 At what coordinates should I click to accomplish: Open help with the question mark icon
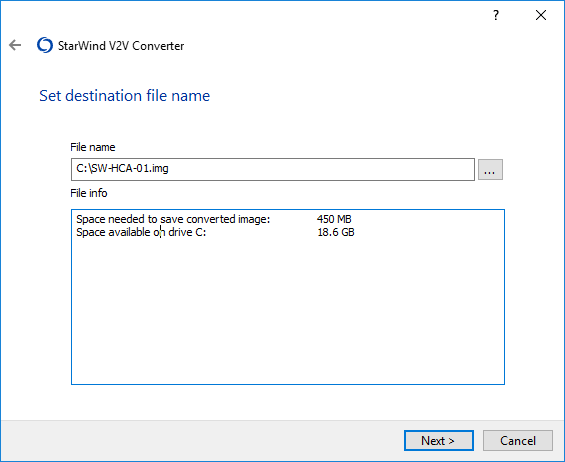(496, 15)
